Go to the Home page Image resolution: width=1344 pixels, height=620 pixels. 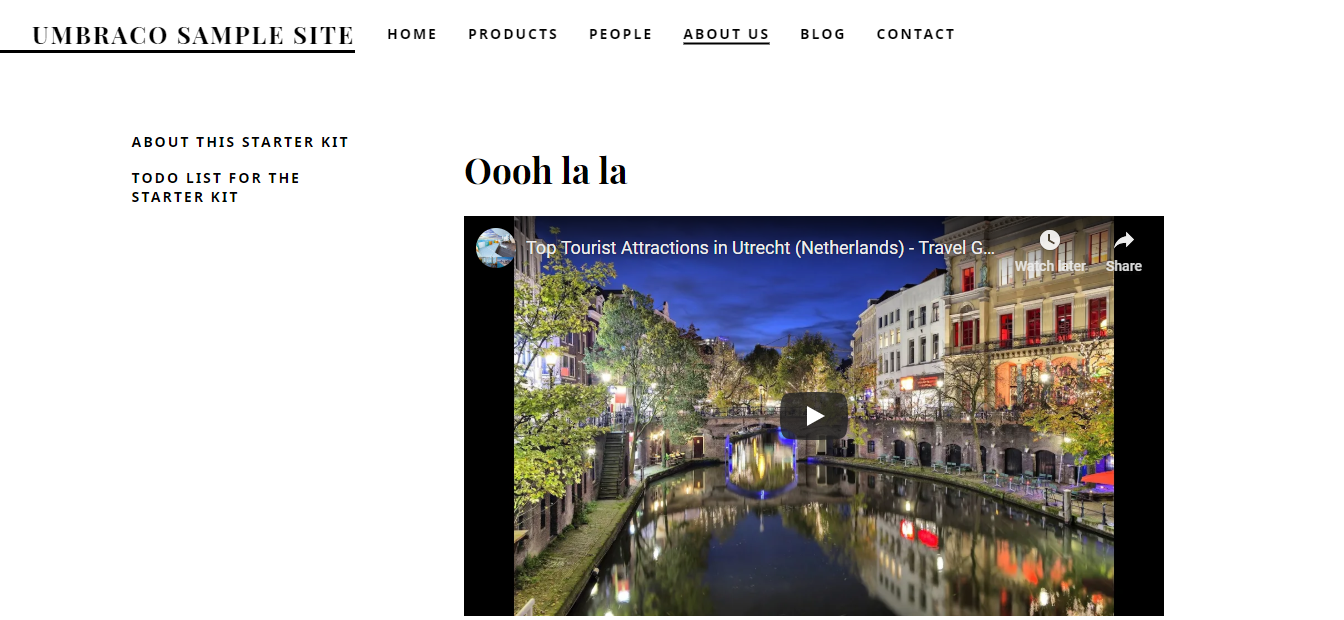[x=412, y=34]
